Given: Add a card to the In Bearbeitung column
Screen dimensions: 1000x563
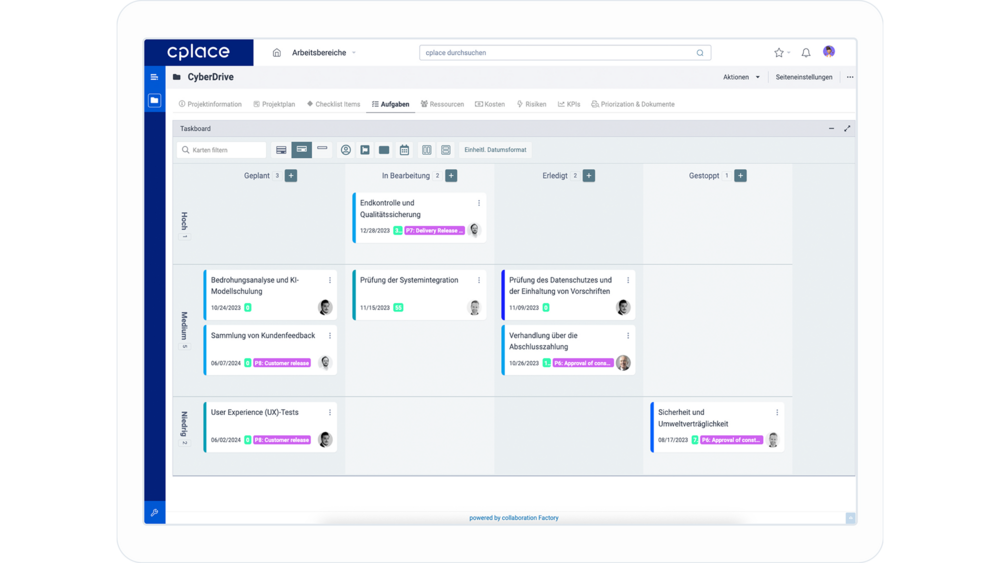Looking at the screenshot, I should coord(451,176).
